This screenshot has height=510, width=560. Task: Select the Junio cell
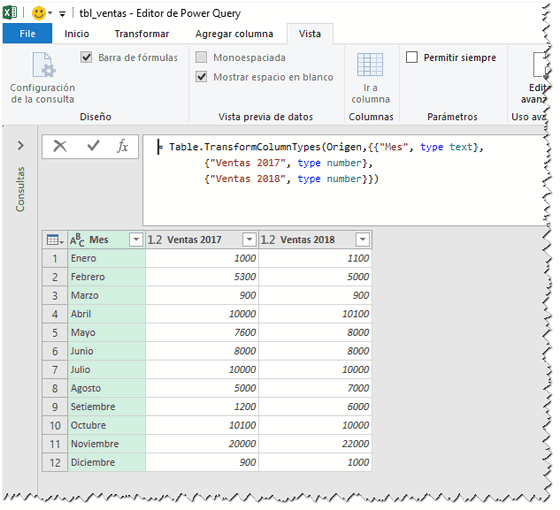coord(106,351)
